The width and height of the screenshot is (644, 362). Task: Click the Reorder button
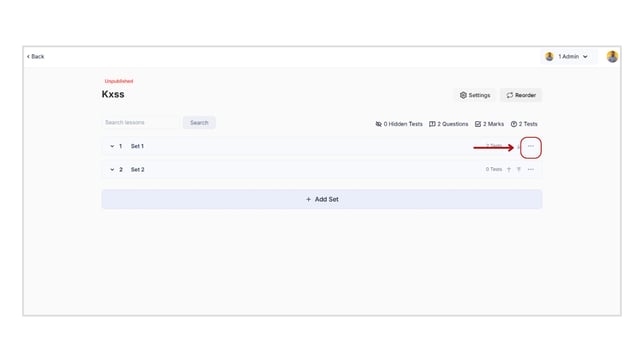(x=521, y=95)
